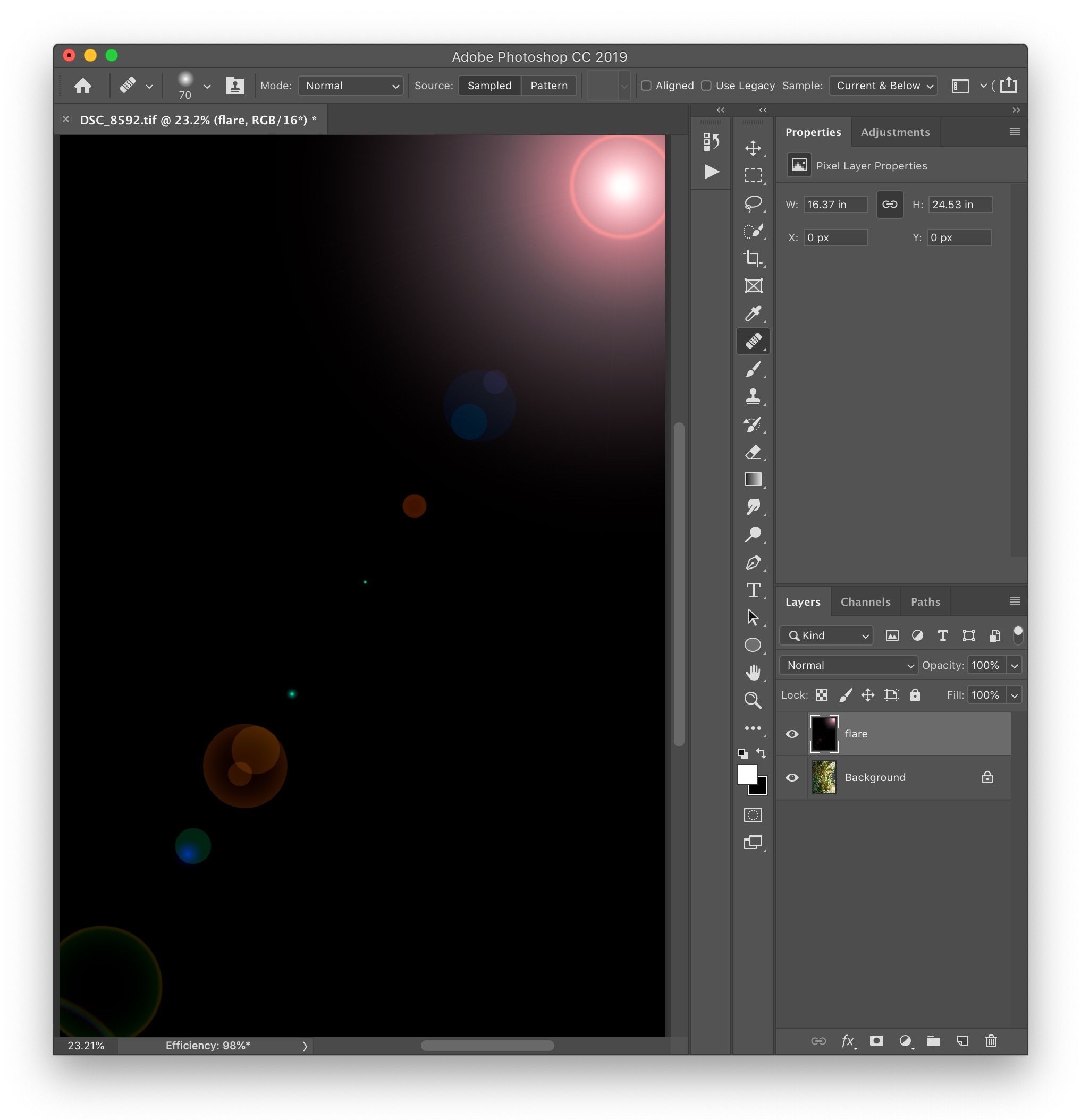This screenshot has width=1081, height=1120.
Task: Select the Zoom tool
Action: pyautogui.click(x=754, y=700)
